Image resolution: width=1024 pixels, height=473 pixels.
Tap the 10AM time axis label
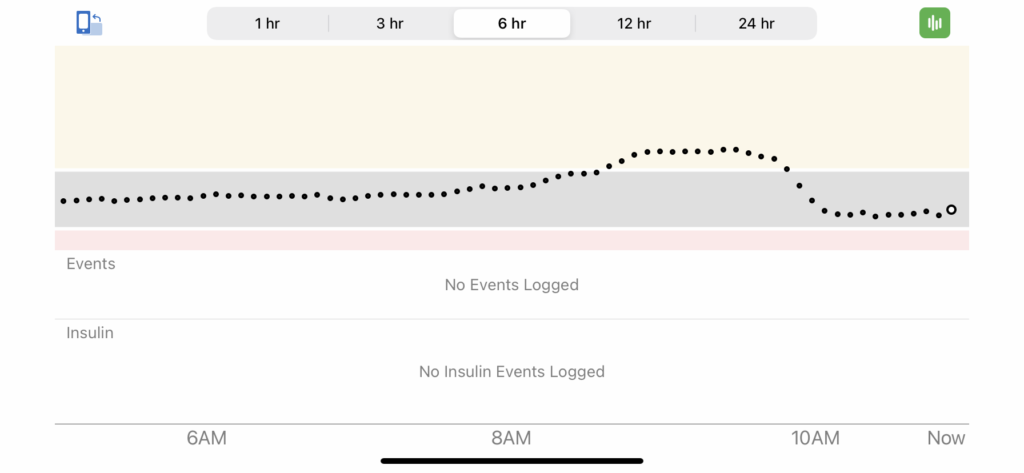[x=816, y=438]
